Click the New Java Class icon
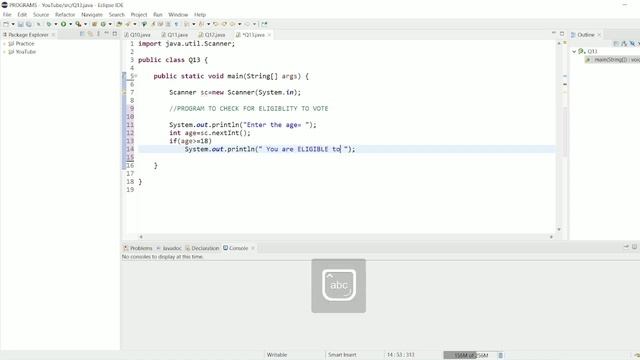 (103, 24)
